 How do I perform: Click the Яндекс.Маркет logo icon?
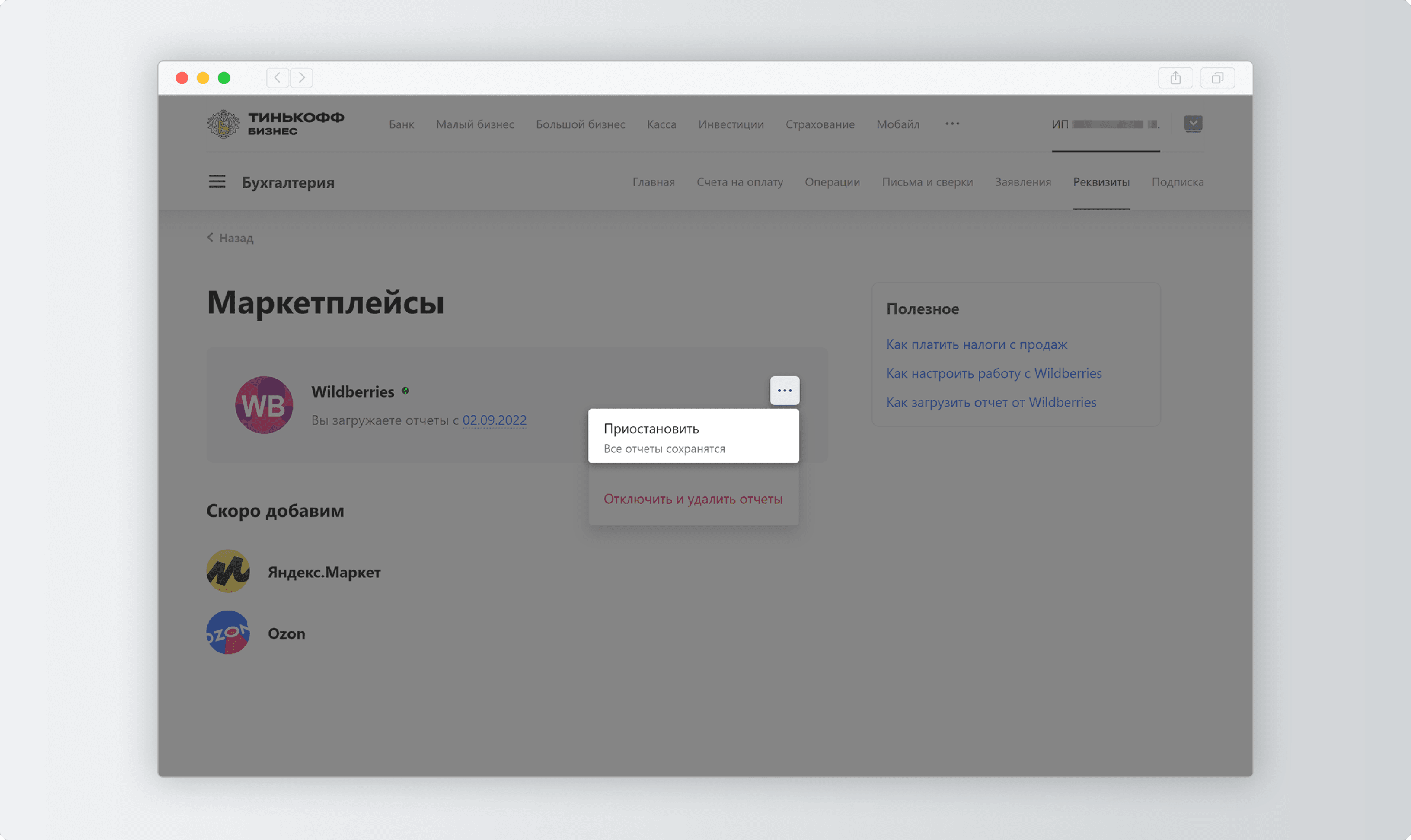[228, 572]
